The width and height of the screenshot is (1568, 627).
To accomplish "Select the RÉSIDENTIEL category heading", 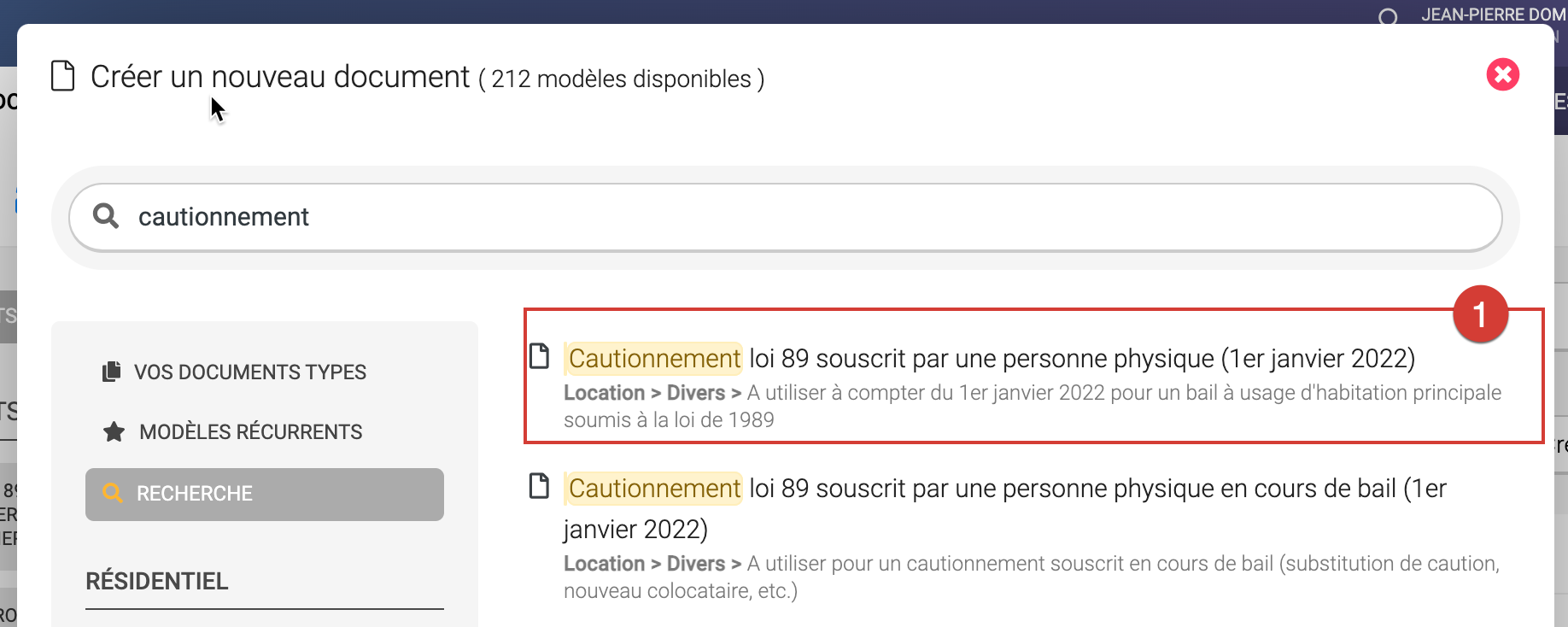I will pyautogui.click(x=157, y=582).
